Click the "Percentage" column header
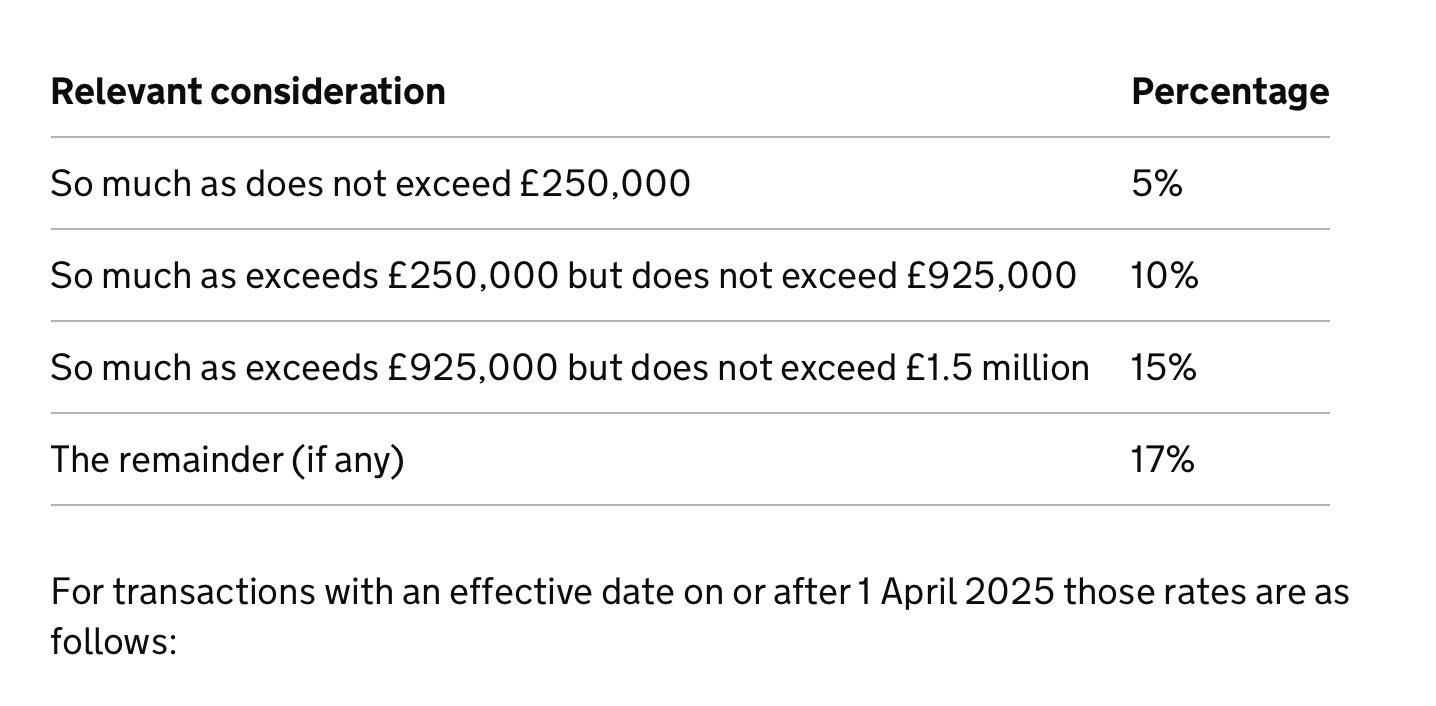The image size is (1436, 706). click(x=1229, y=92)
